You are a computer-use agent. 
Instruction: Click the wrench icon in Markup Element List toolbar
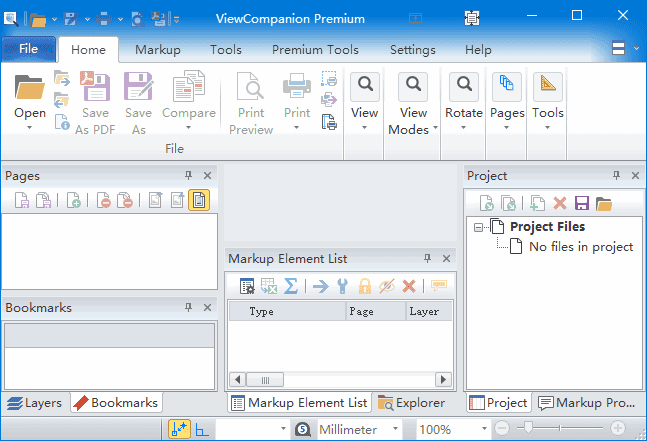342,286
